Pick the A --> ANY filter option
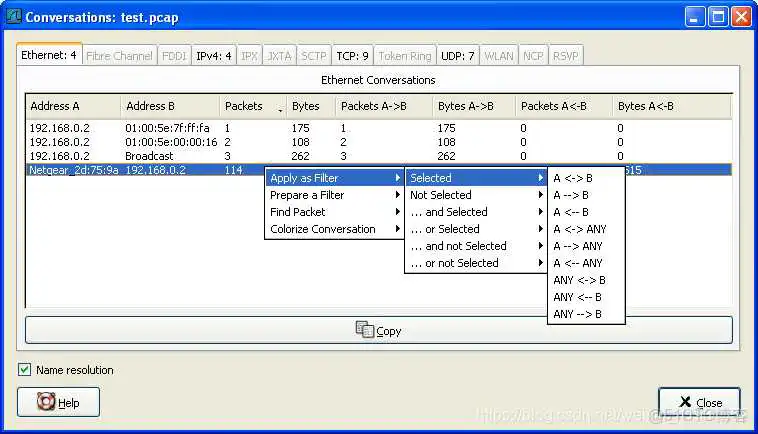This screenshot has width=758, height=434. [x=579, y=246]
